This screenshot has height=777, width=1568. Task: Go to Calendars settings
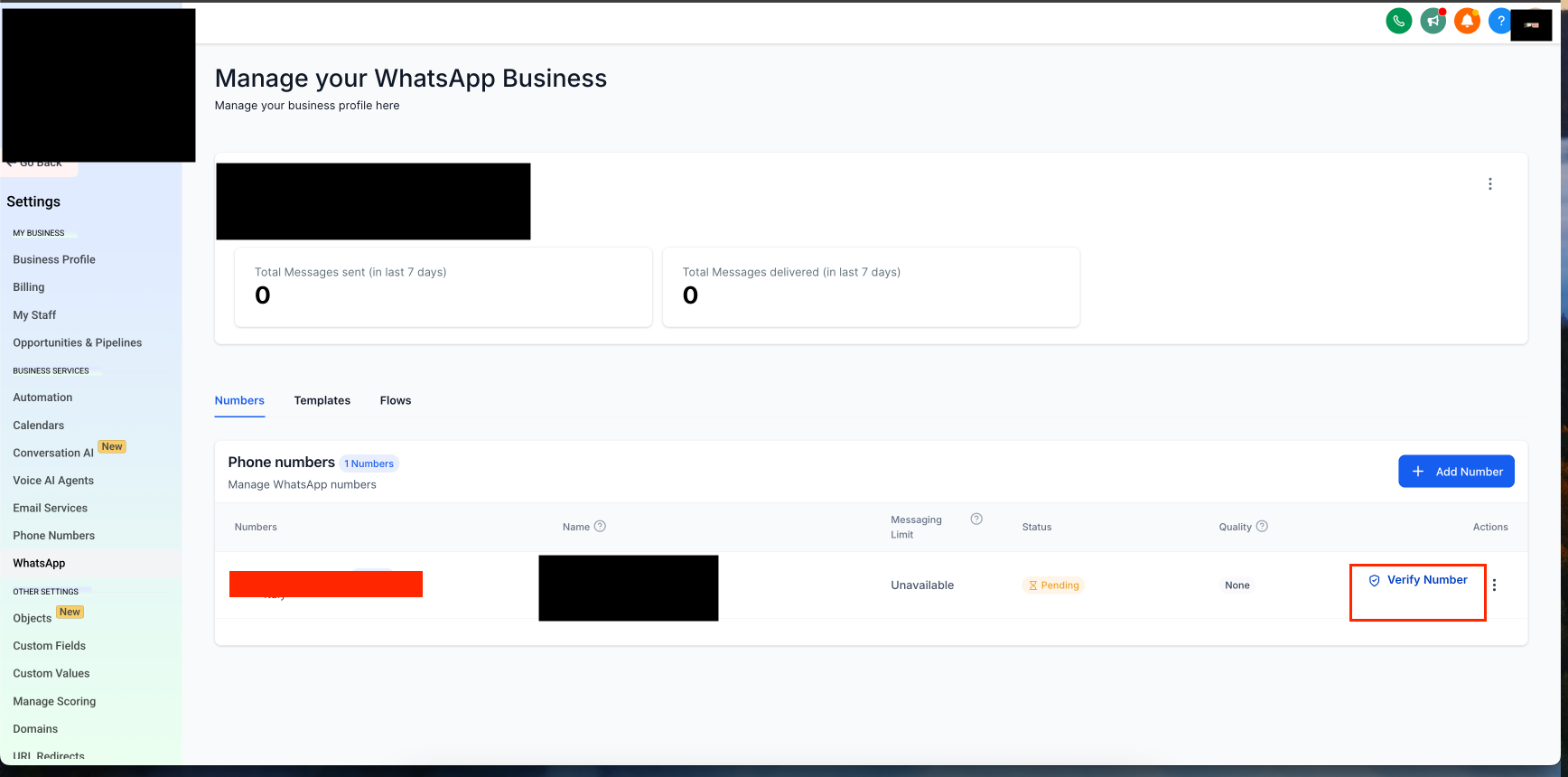click(x=39, y=426)
